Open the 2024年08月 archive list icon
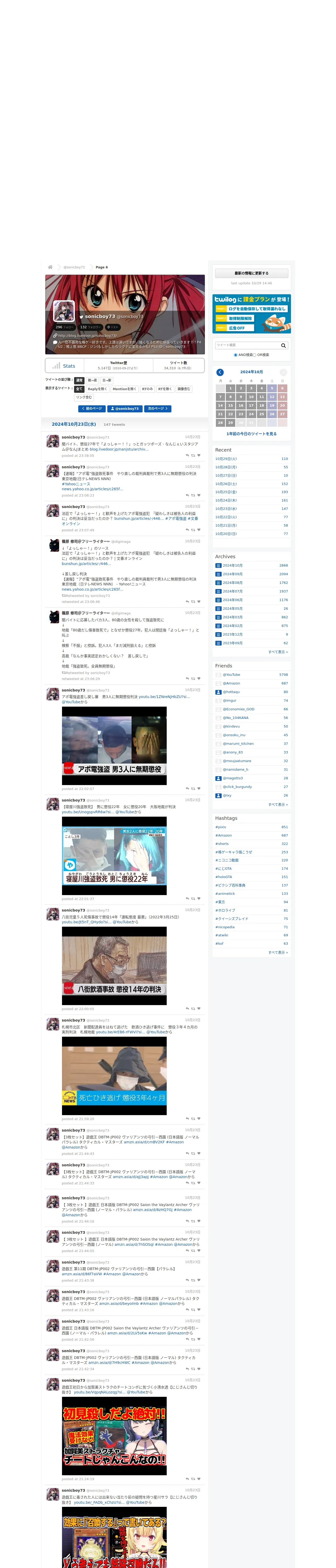336x1568 pixels. point(218,583)
